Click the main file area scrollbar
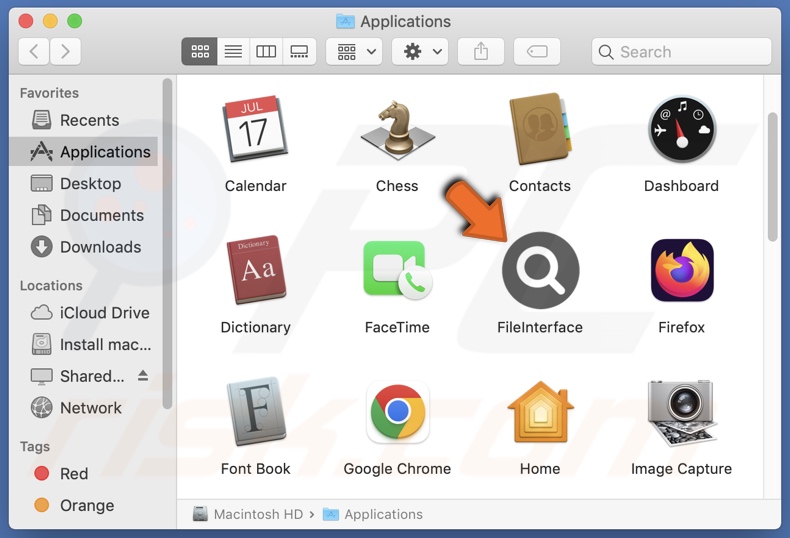Viewport: 790px width, 538px height. 772,177
